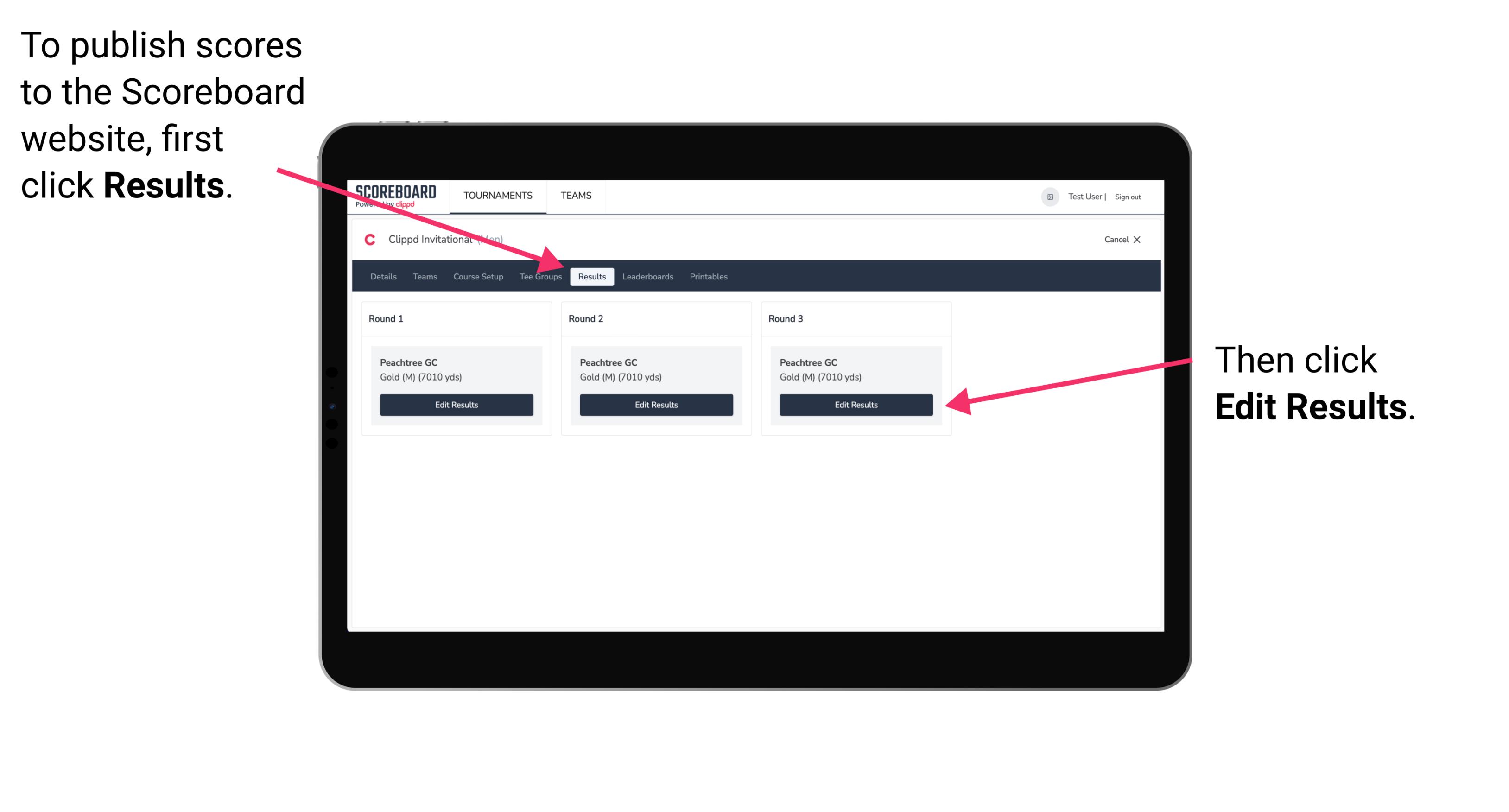Screen dimensions: 1509x812
Task: Expand Round 3 course details
Action: (854, 370)
